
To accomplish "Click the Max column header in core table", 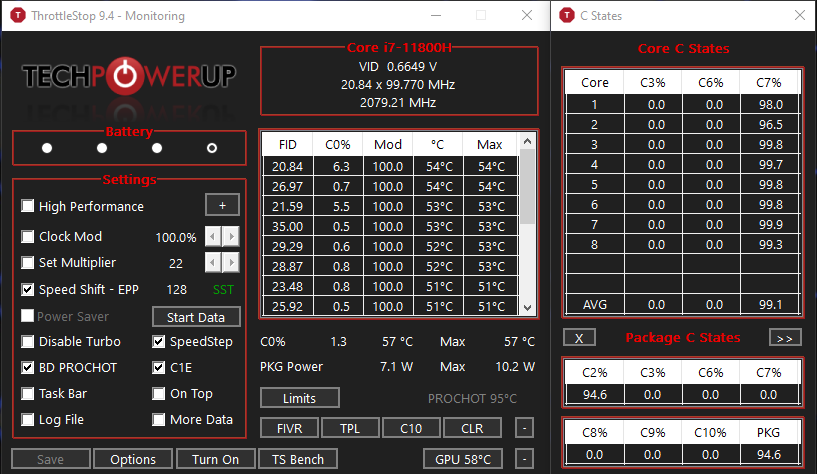I will pyautogui.click(x=490, y=144).
